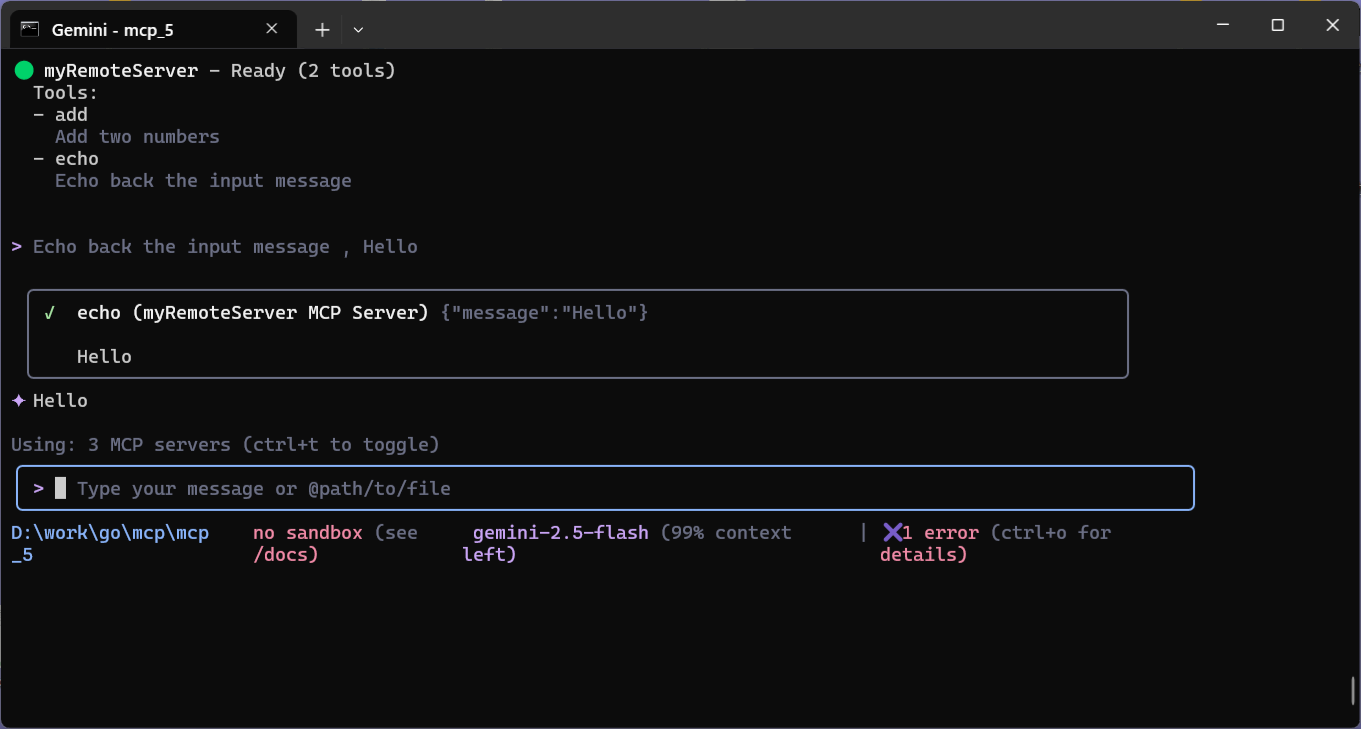Click the green checkmark beside echo
The image size is (1361, 729).
pos(49,313)
